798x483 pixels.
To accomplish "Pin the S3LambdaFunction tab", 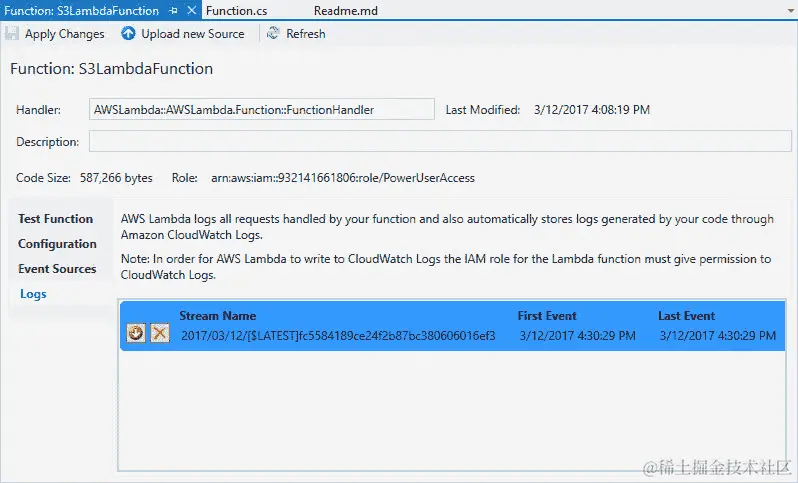I will pos(174,11).
